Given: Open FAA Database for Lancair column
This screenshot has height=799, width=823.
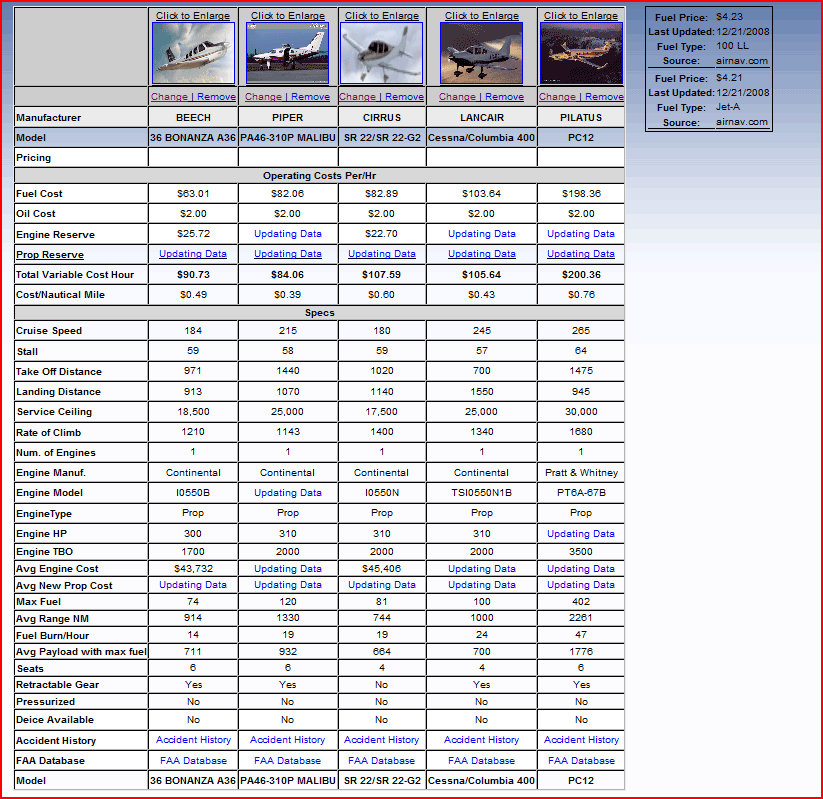Looking at the screenshot, I should (481, 760).
